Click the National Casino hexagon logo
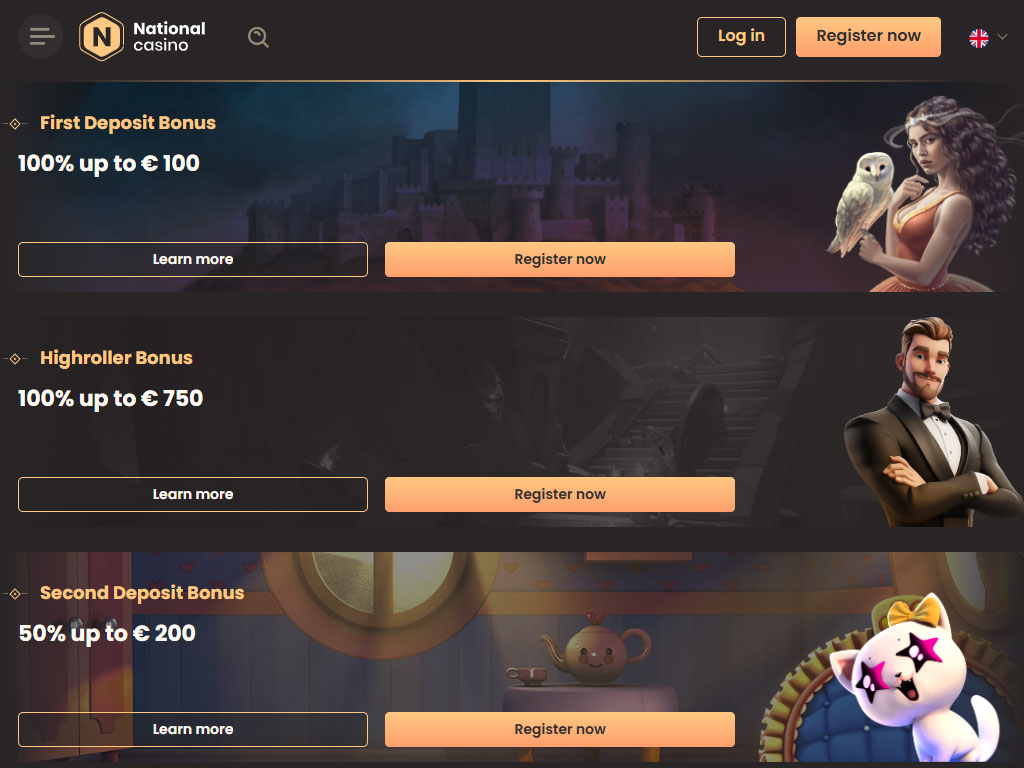 click(x=101, y=37)
